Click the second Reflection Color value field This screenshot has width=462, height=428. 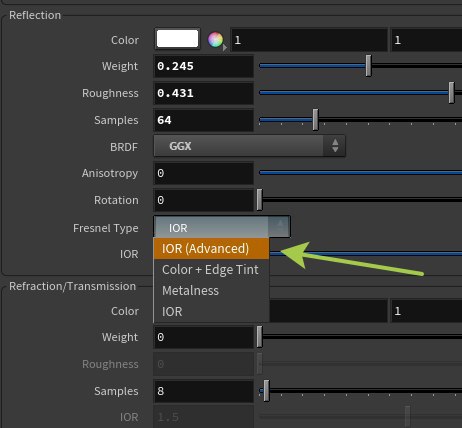pos(427,40)
